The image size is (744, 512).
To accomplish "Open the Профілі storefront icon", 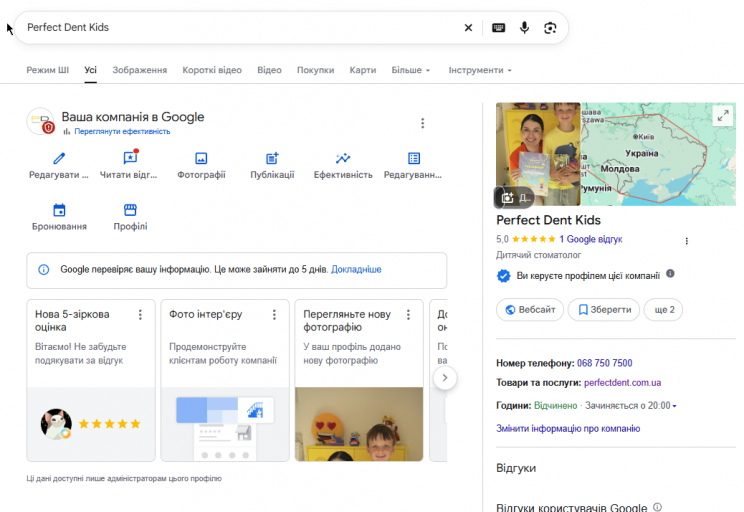I will [130, 210].
